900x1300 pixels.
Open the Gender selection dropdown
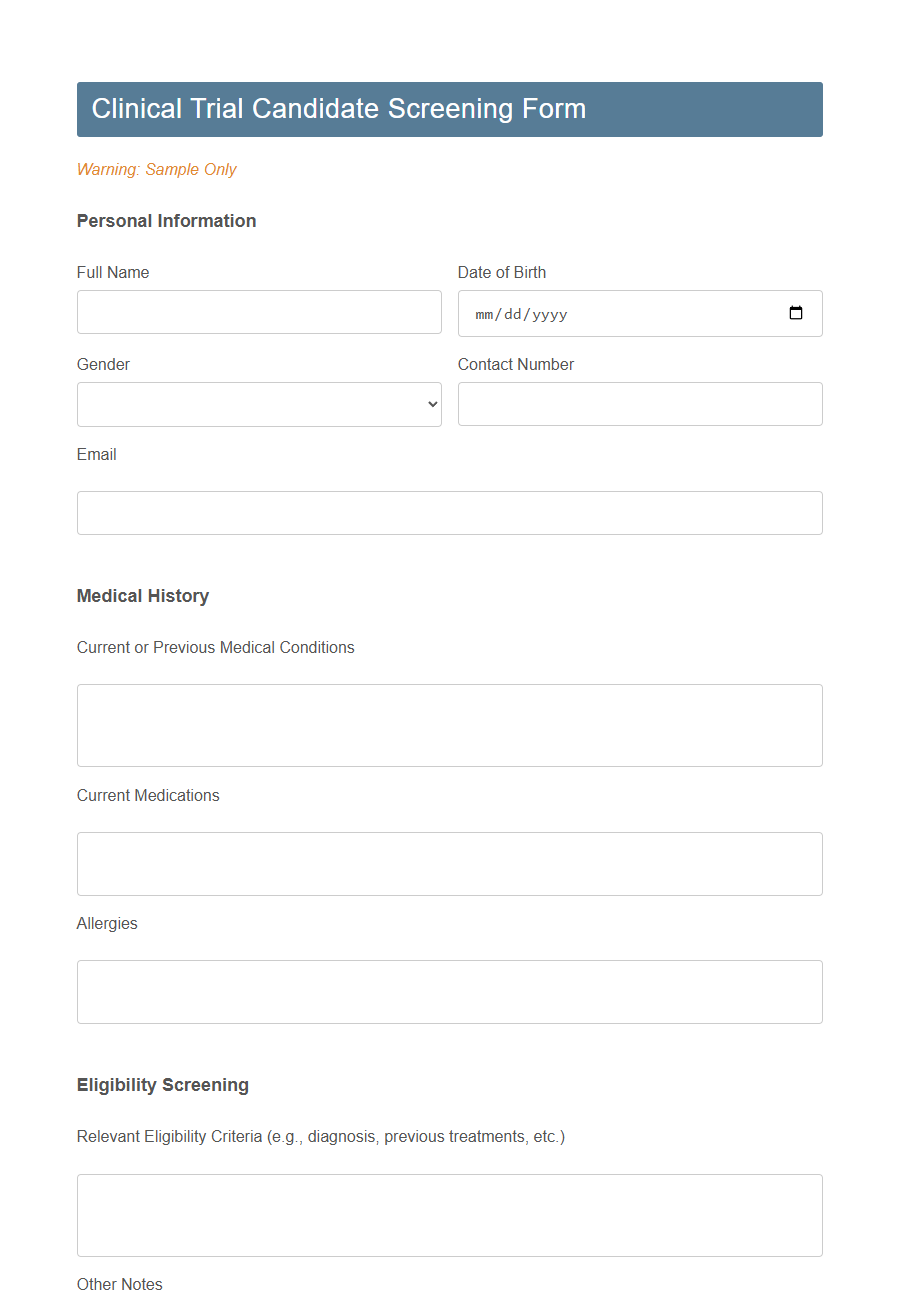pos(259,404)
